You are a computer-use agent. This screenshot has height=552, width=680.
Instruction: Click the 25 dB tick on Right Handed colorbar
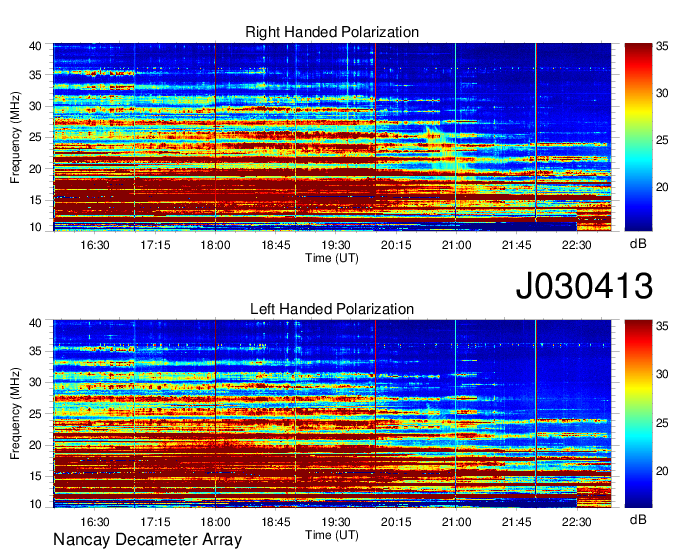click(662, 140)
